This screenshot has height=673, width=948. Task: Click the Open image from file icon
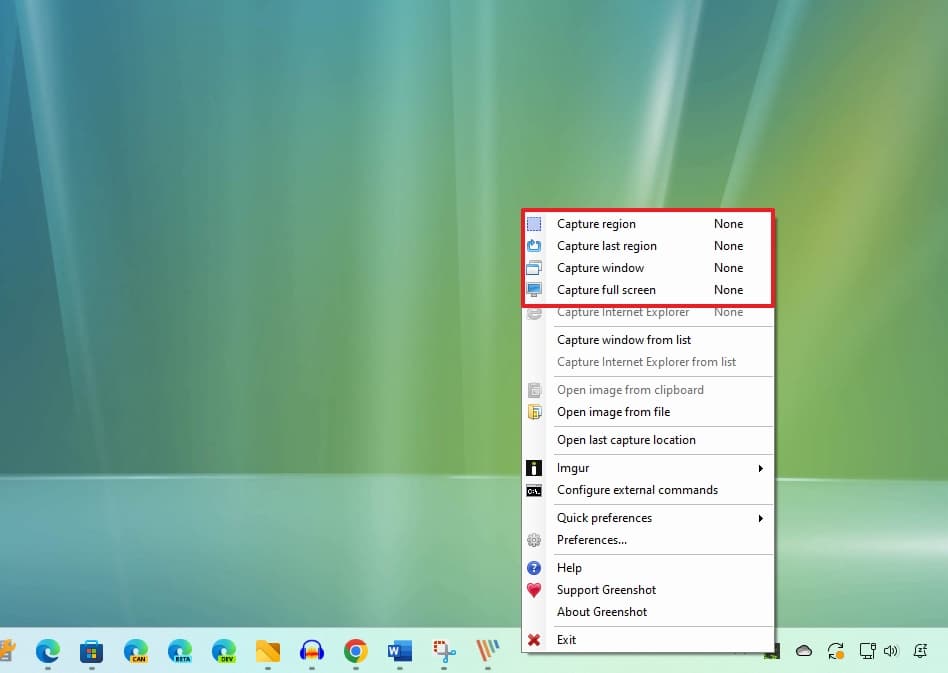(x=534, y=412)
